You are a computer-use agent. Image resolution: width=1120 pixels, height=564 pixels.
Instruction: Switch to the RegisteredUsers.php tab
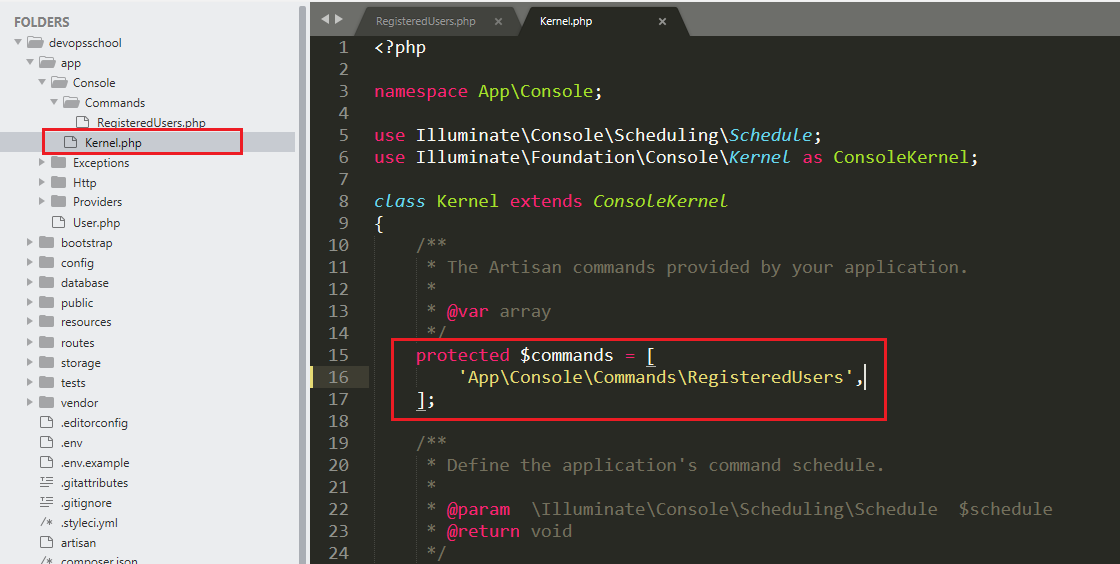tap(425, 21)
